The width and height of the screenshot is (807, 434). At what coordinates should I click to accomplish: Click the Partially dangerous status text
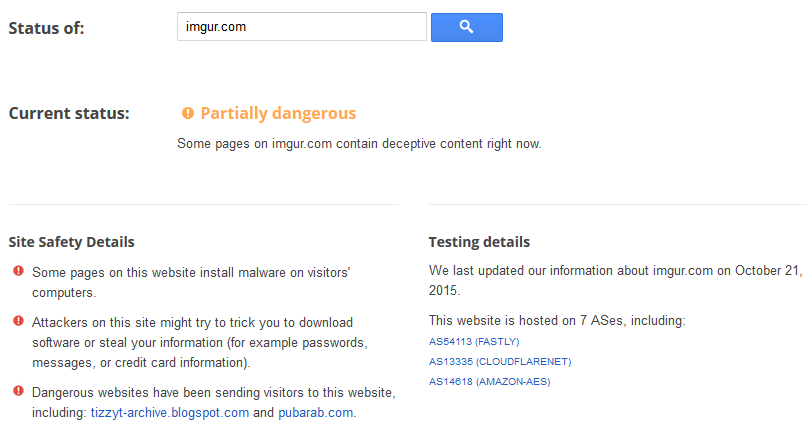click(x=278, y=114)
